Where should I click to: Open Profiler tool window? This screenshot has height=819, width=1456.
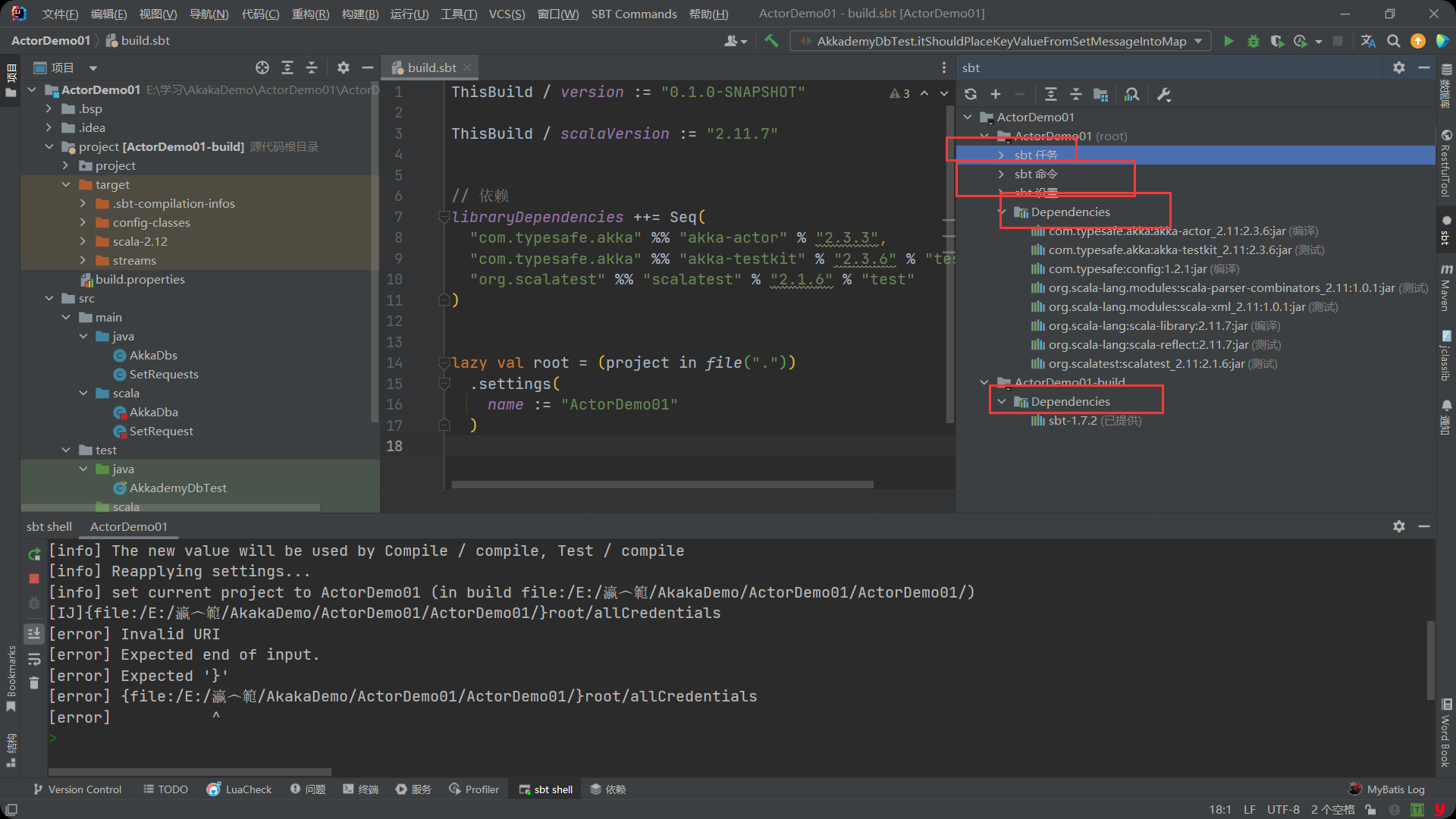[474, 789]
